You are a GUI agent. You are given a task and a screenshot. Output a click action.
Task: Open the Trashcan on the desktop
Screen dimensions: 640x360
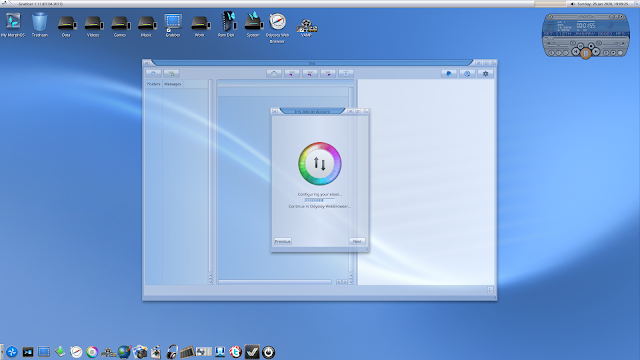(x=40, y=25)
